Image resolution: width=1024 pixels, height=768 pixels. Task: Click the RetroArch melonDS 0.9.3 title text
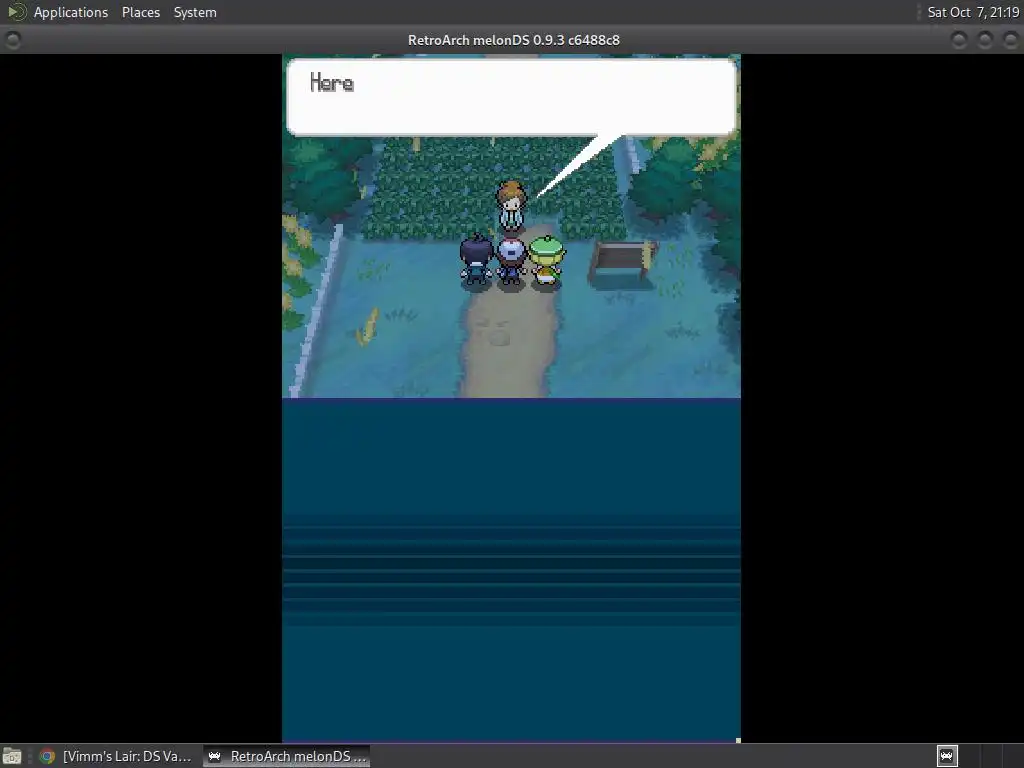coord(514,40)
